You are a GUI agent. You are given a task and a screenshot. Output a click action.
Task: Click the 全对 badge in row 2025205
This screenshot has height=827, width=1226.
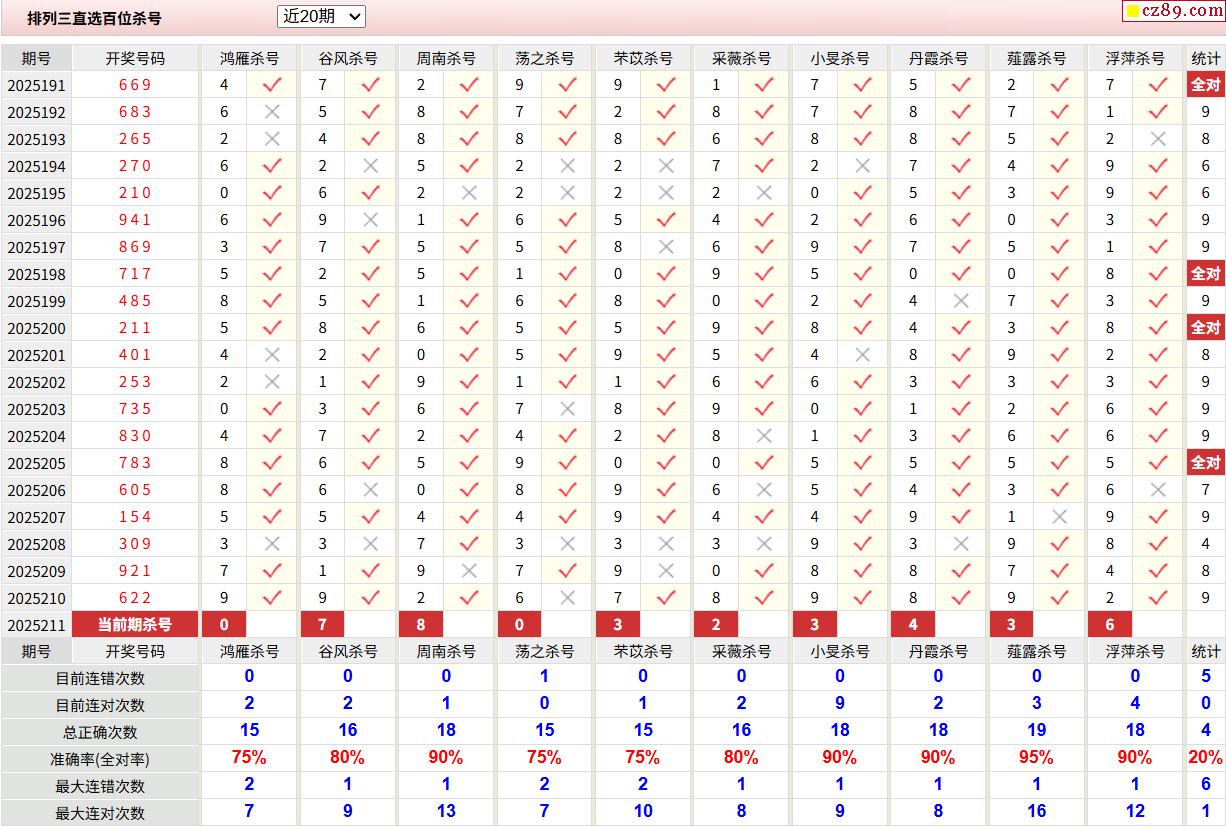tap(1205, 463)
